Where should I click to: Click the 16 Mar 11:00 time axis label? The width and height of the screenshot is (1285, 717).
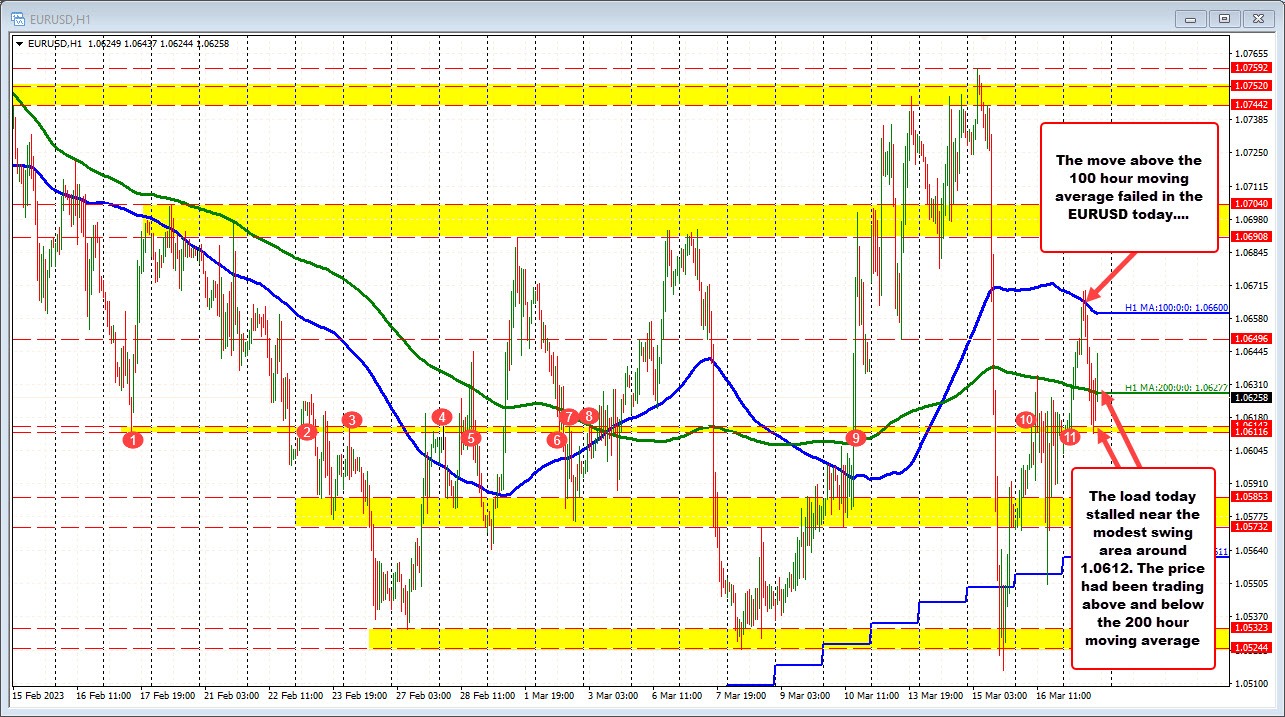click(x=1062, y=694)
